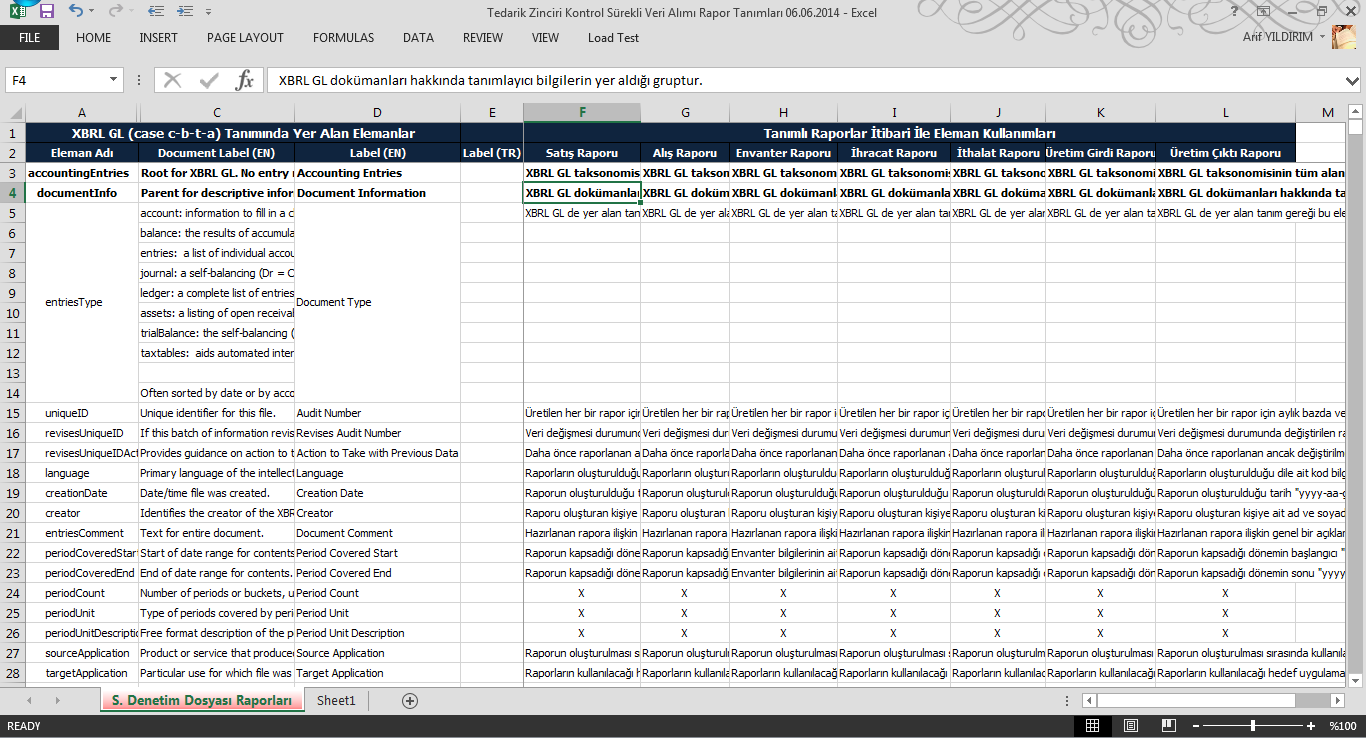Expand the formula bar chevron
This screenshot has height=738, width=1366.
coord(1352,80)
